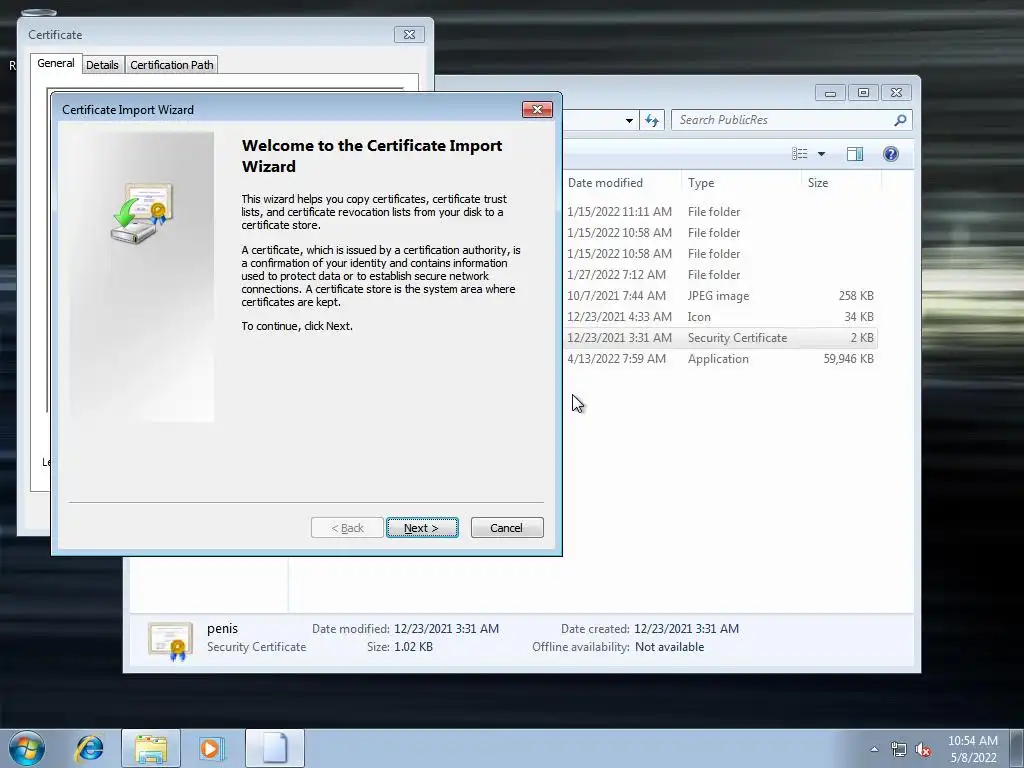Expand the address bar history dropdown
Screen dimensions: 1024x768
(x=629, y=120)
